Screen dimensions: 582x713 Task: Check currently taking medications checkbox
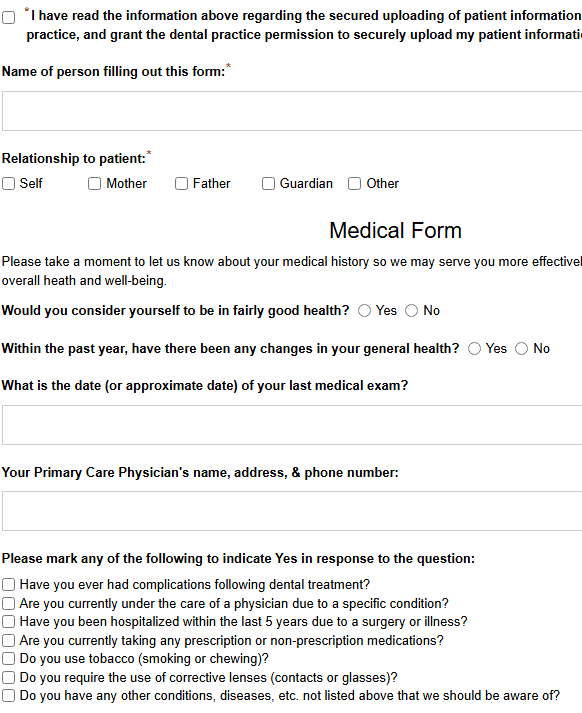[9, 641]
